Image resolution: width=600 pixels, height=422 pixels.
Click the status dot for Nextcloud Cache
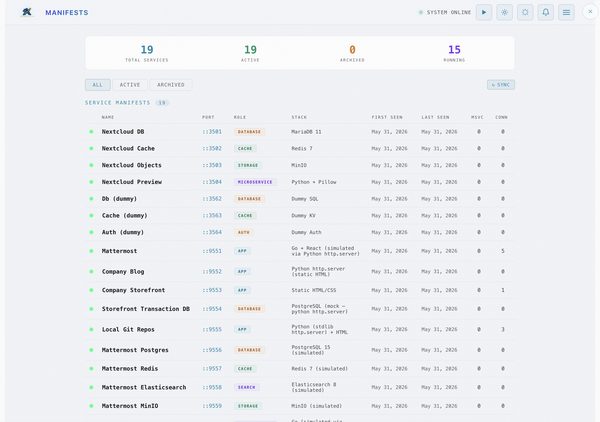pos(91,148)
